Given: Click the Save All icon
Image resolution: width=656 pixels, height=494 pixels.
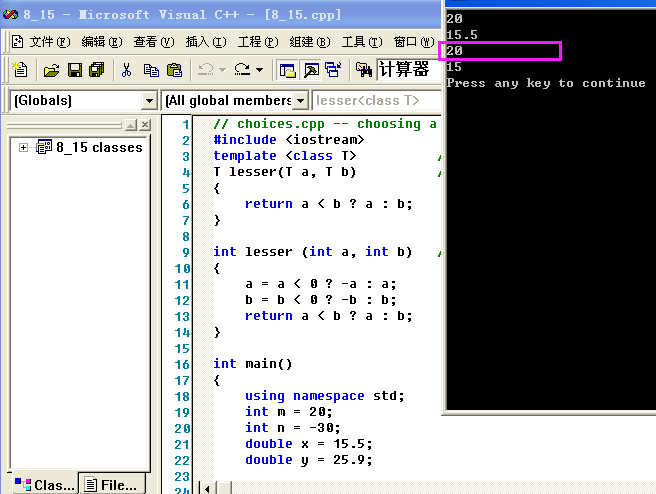Looking at the screenshot, I should pyautogui.click(x=97, y=70).
